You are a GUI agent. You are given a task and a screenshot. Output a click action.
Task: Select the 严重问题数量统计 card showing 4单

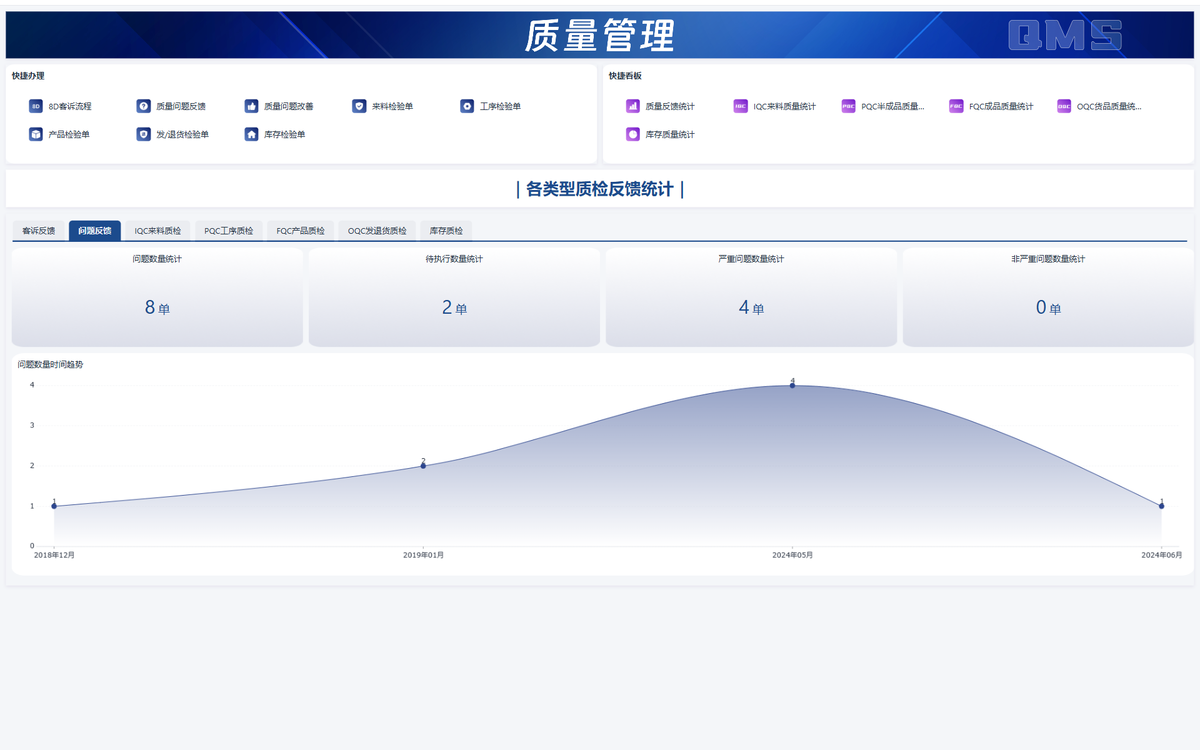coord(751,298)
